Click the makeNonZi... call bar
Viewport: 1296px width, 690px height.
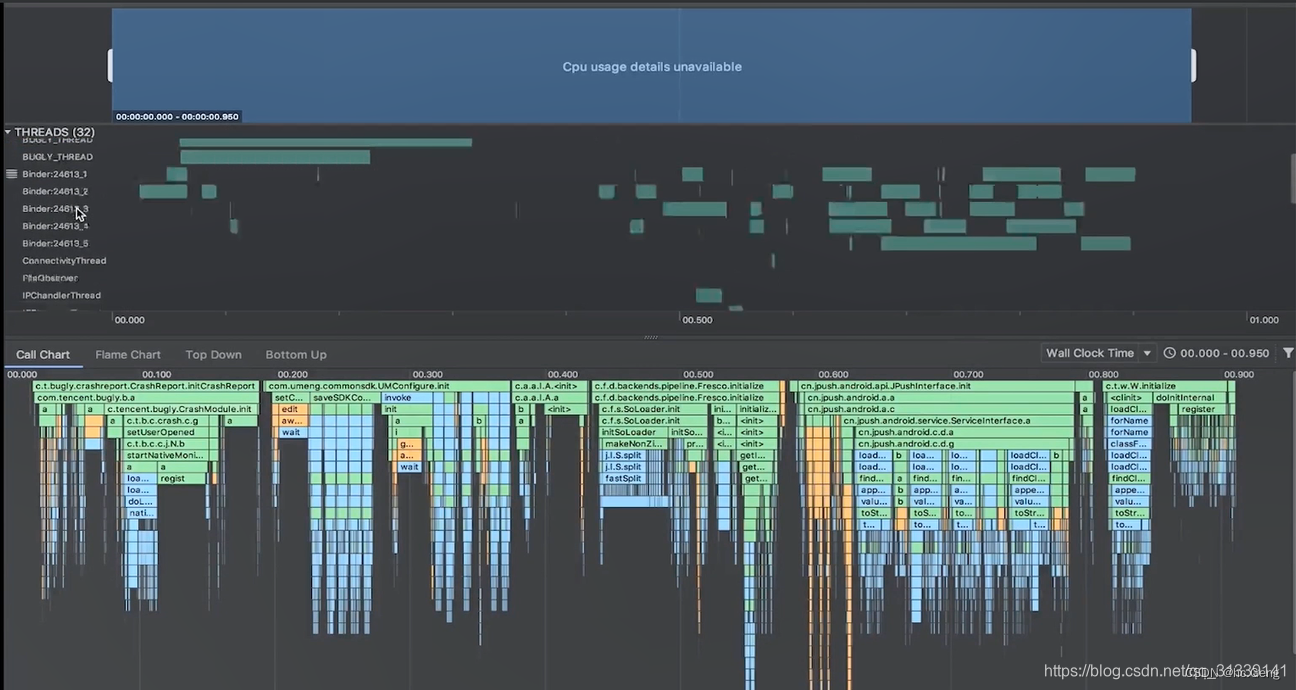pyautogui.click(x=635, y=444)
